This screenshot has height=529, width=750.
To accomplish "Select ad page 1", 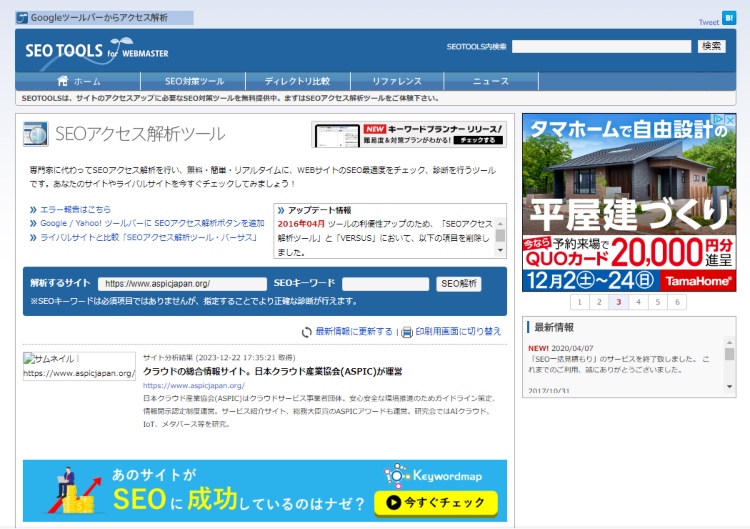I will coord(580,302).
